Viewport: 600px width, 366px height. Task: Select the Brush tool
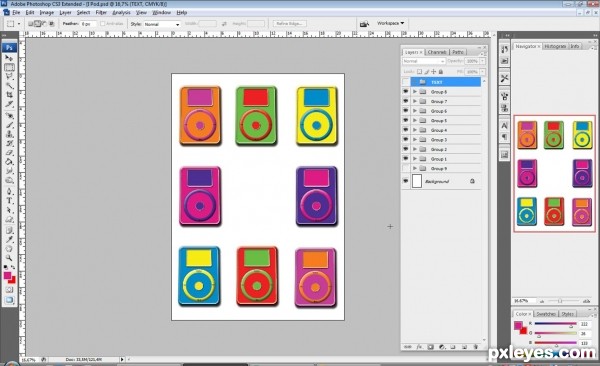click(x=9, y=125)
